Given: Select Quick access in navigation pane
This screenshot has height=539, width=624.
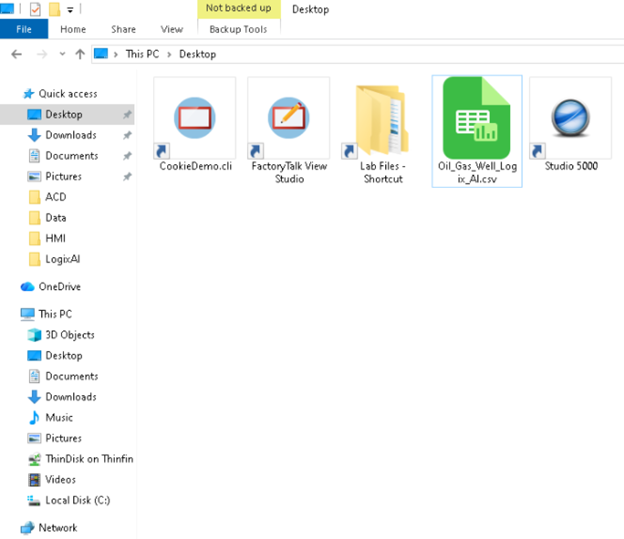Looking at the screenshot, I should click(68, 94).
